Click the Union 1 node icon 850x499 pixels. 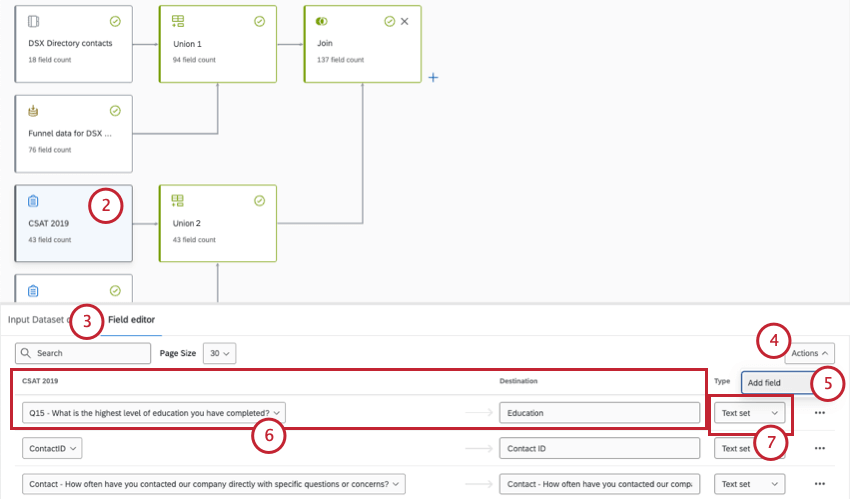[177, 21]
